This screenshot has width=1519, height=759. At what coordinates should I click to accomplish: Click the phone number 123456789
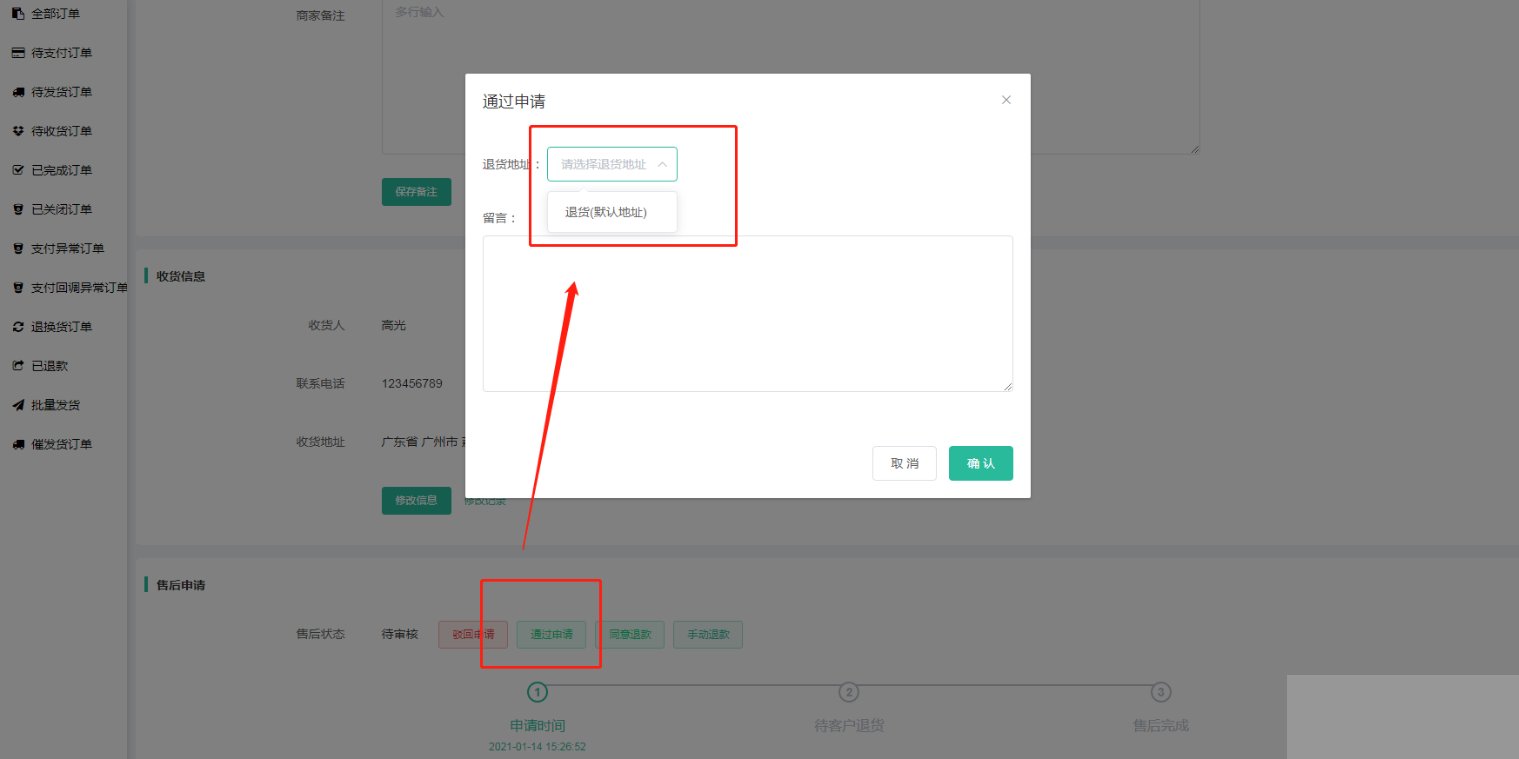click(412, 384)
